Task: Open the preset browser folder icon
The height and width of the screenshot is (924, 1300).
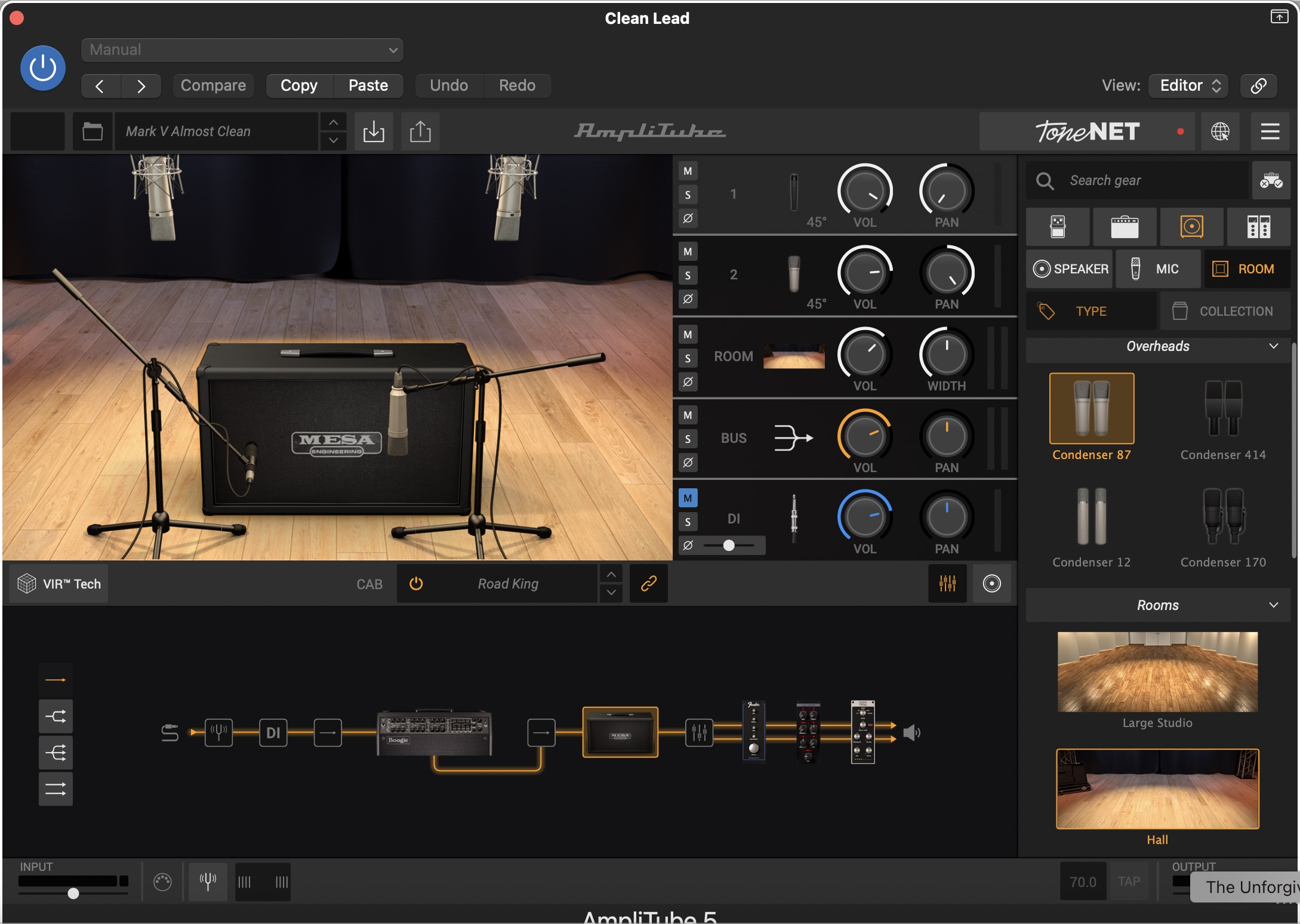Action: coord(93,131)
